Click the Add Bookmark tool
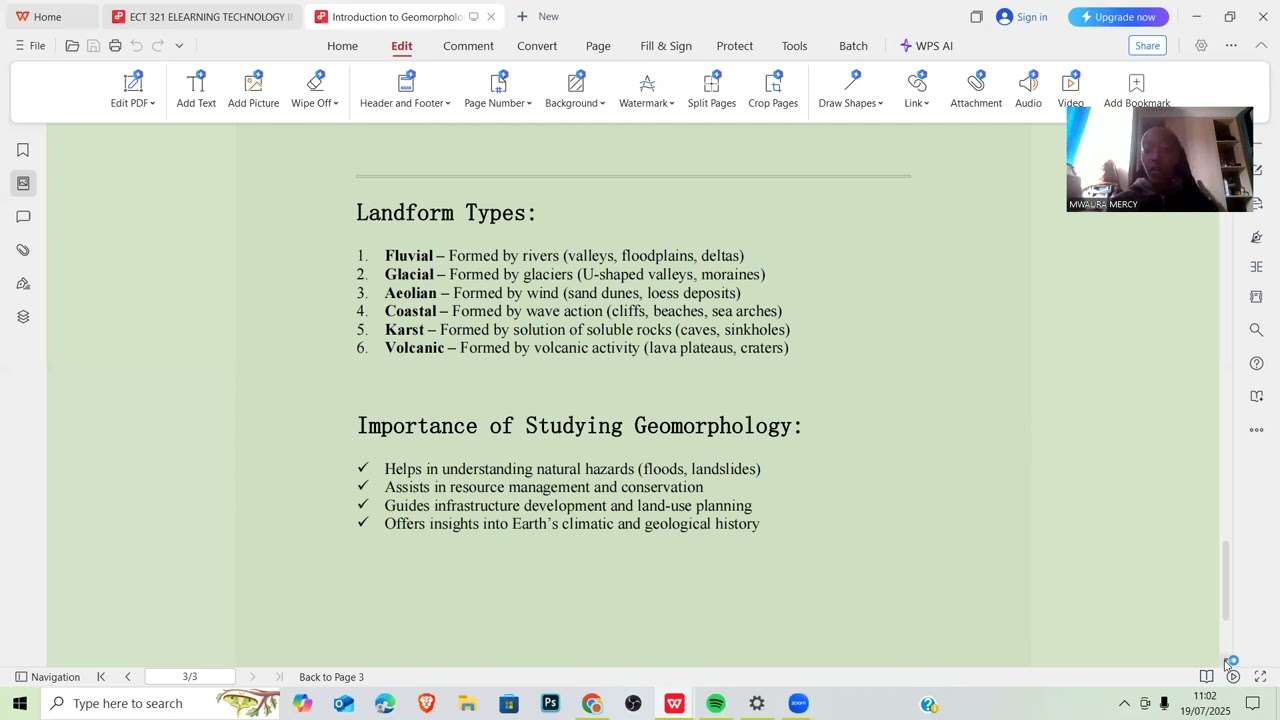1280x720 pixels. click(1136, 90)
